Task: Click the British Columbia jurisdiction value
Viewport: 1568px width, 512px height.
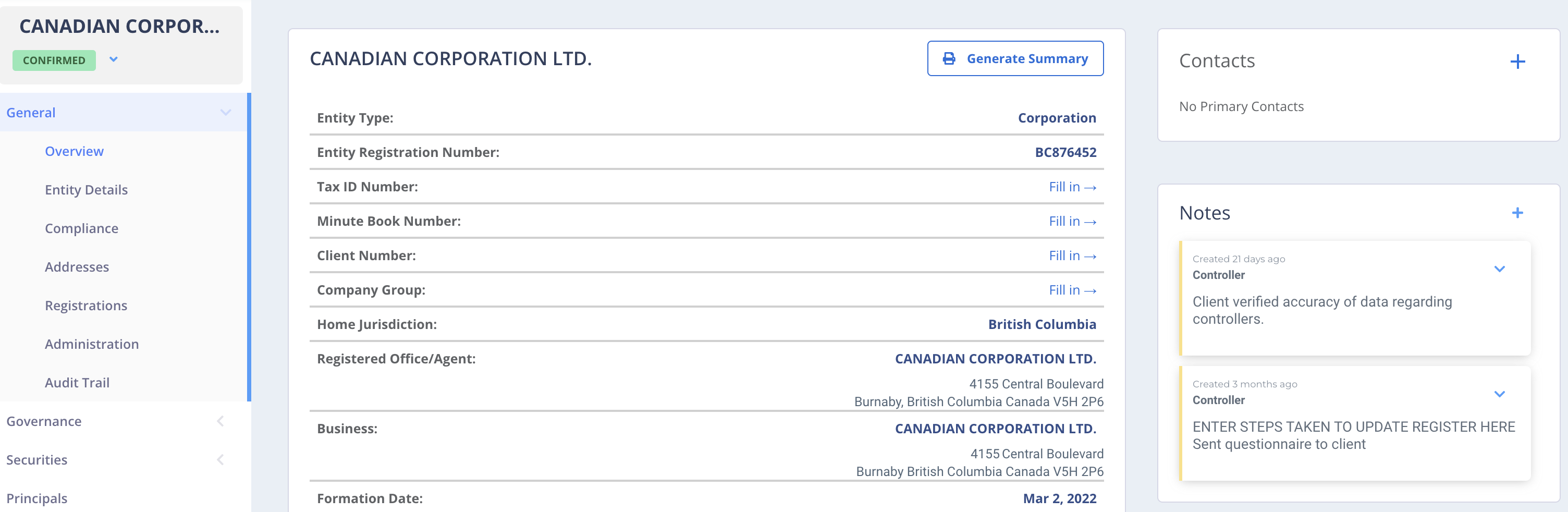Action: coord(1042,324)
